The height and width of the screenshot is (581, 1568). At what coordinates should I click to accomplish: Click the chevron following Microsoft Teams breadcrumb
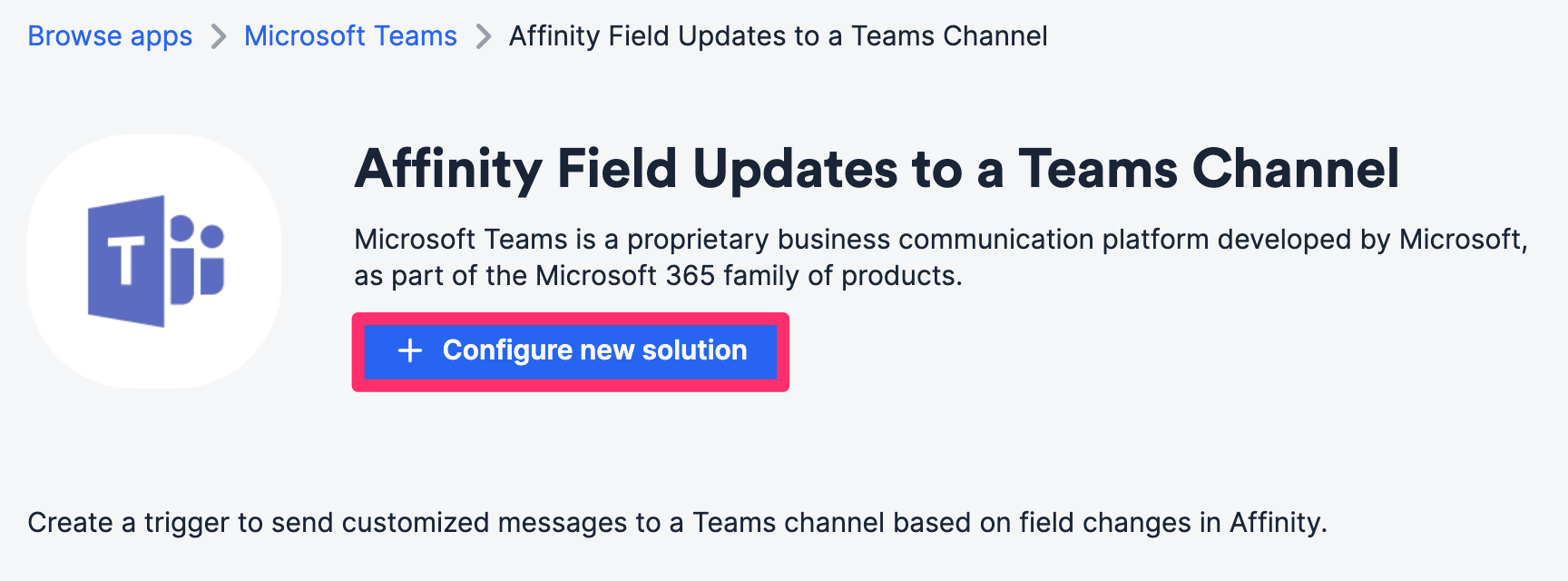(482, 36)
